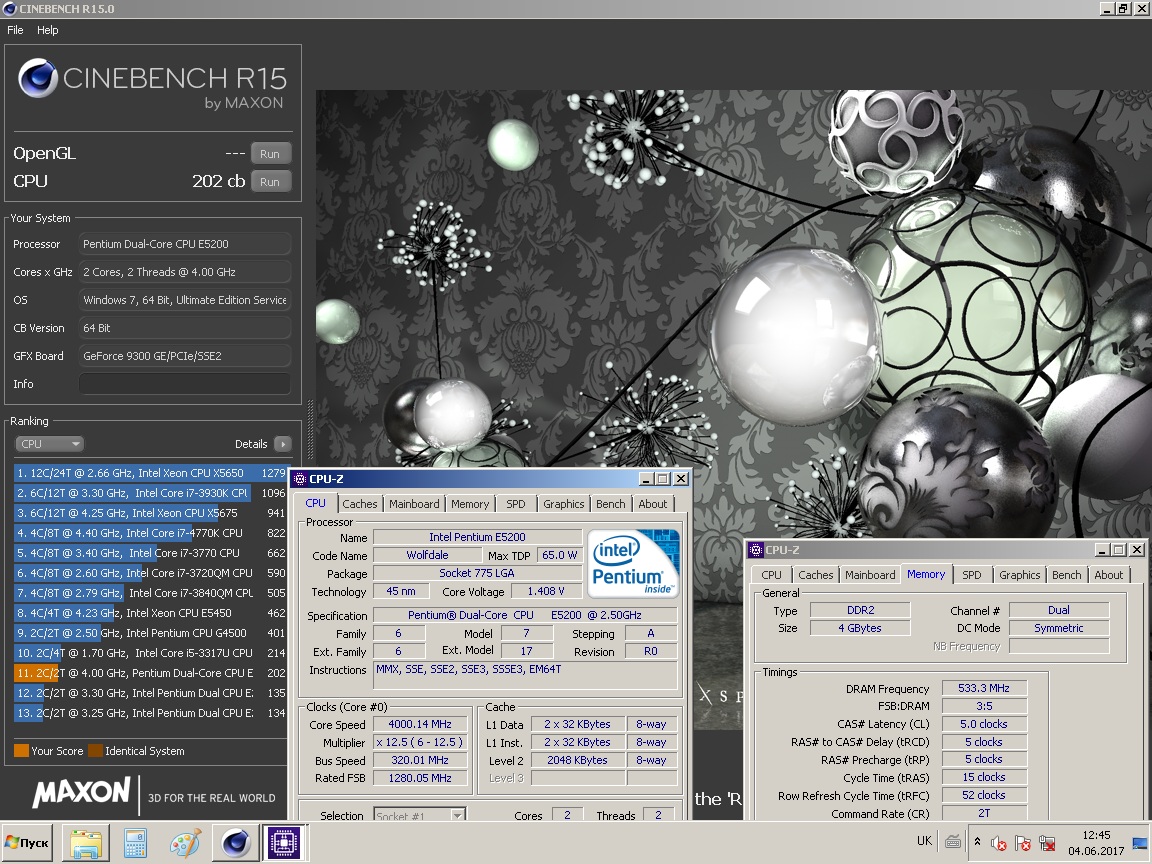Click the multiplier x 12.5 value

pyautogui.click(x=420, y=742)
